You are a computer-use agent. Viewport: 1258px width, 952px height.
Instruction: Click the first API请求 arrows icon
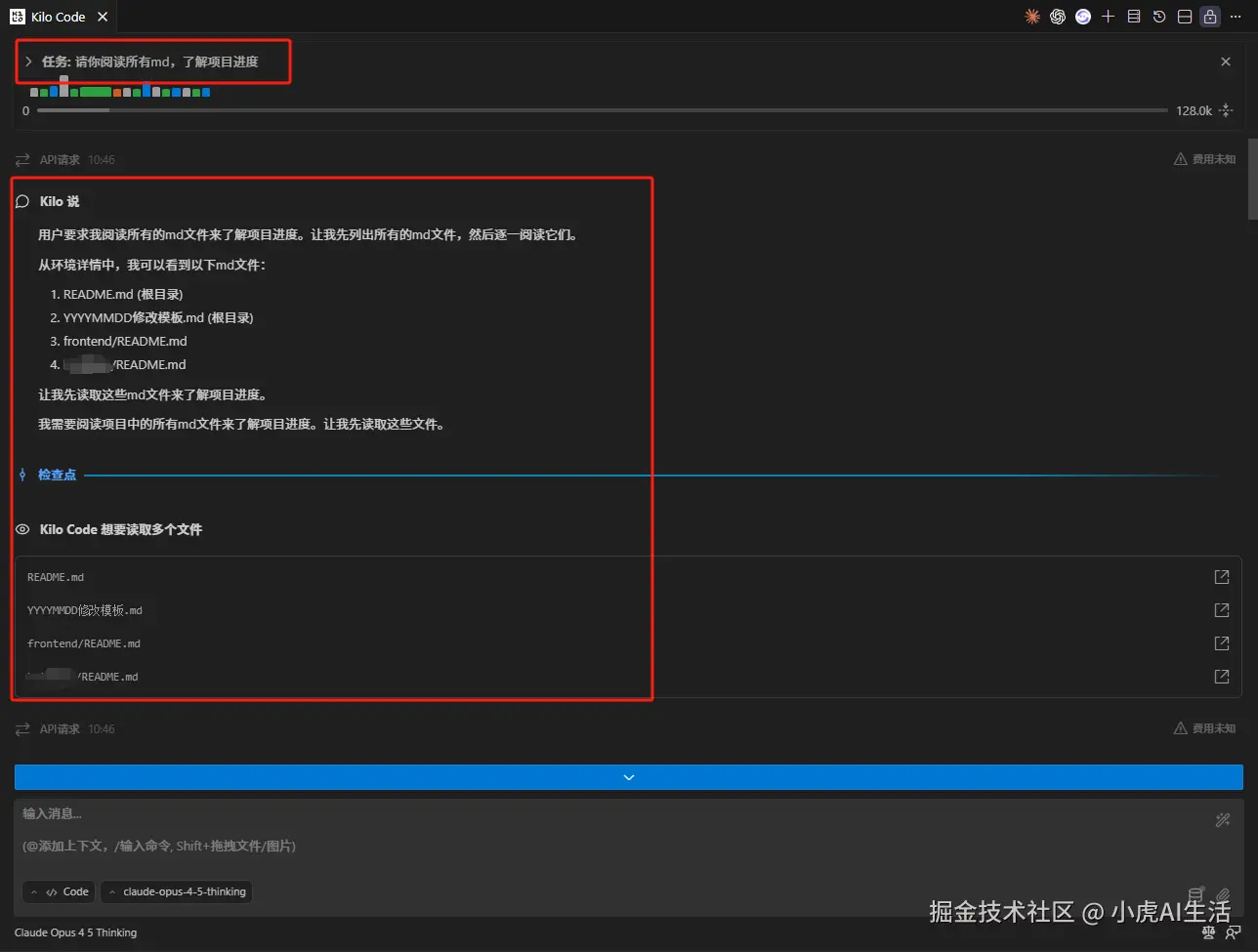pos(22,159)
